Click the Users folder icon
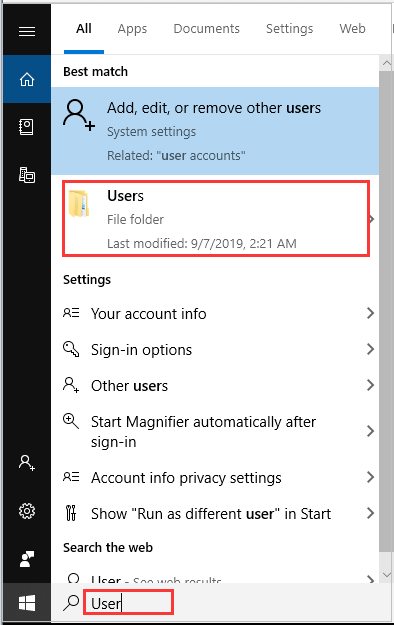 (78, 203)
